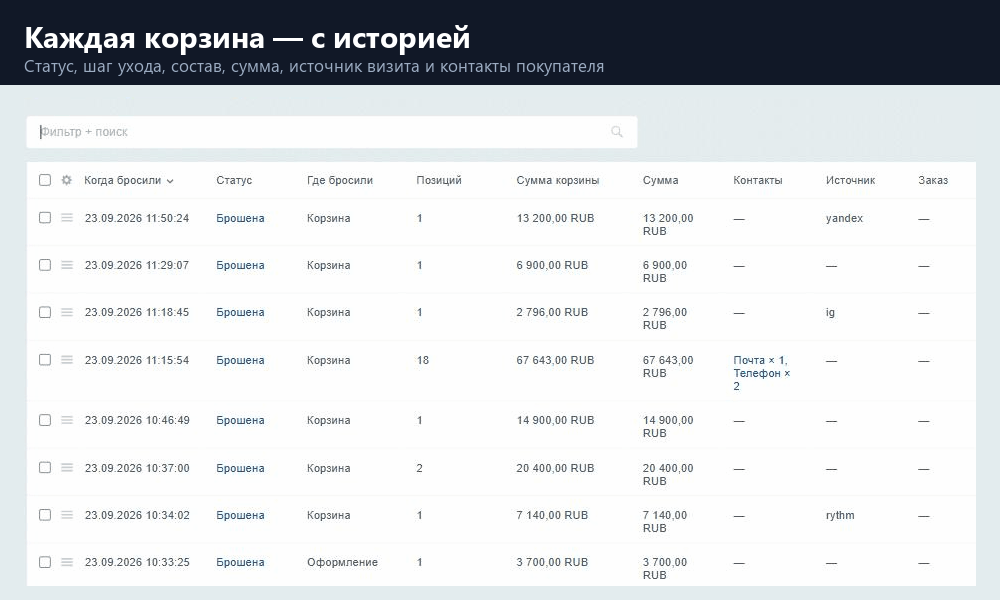Viewport: 1000px width, 600px height.
Task: Open 'Брошена' link for 20 400,00 RUB cart
Action: (240, 468)
